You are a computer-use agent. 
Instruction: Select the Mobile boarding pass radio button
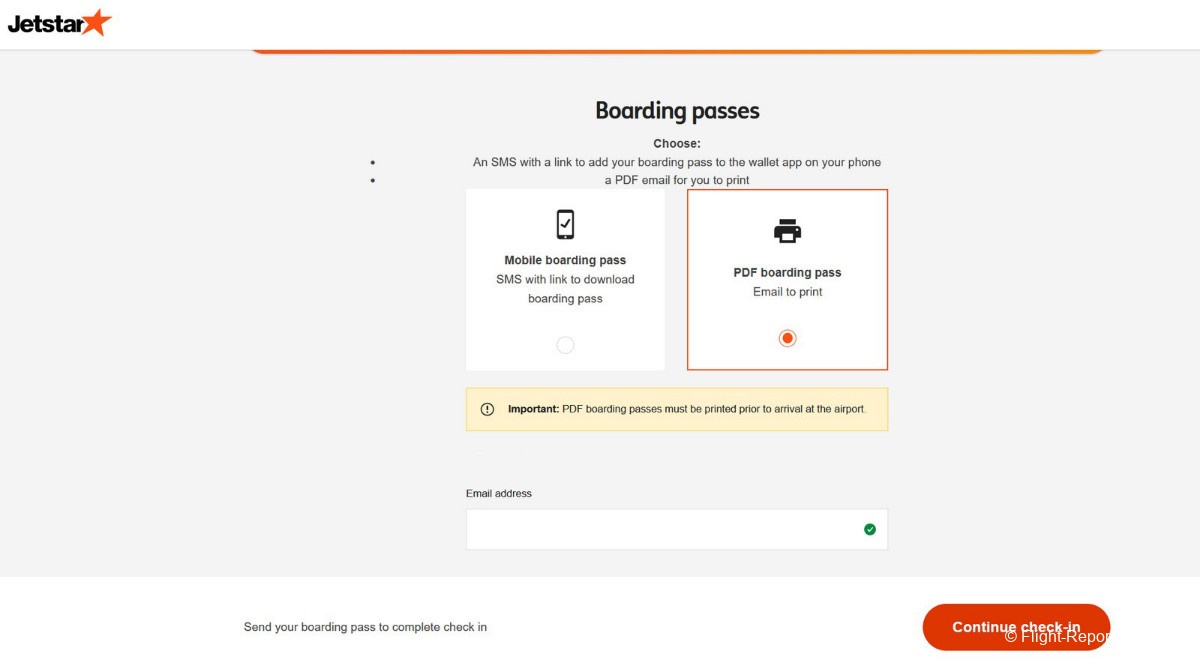565,345
